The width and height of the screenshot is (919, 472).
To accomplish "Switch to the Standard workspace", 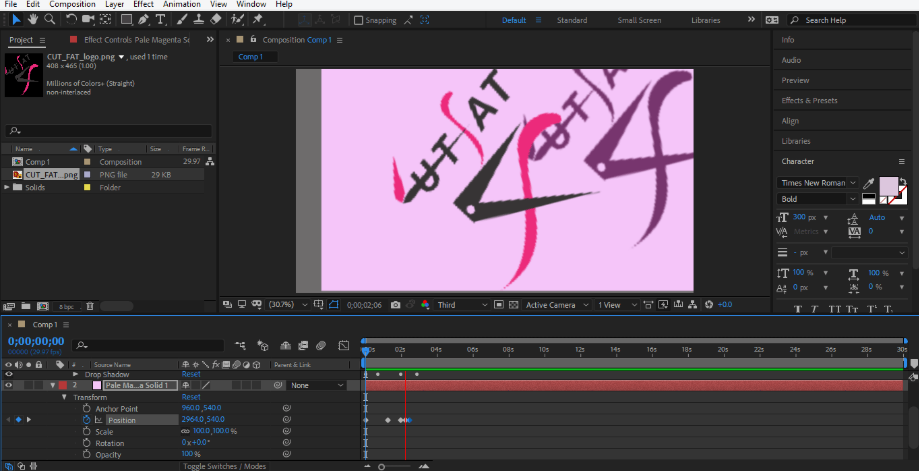I will [x=571, y=20].
